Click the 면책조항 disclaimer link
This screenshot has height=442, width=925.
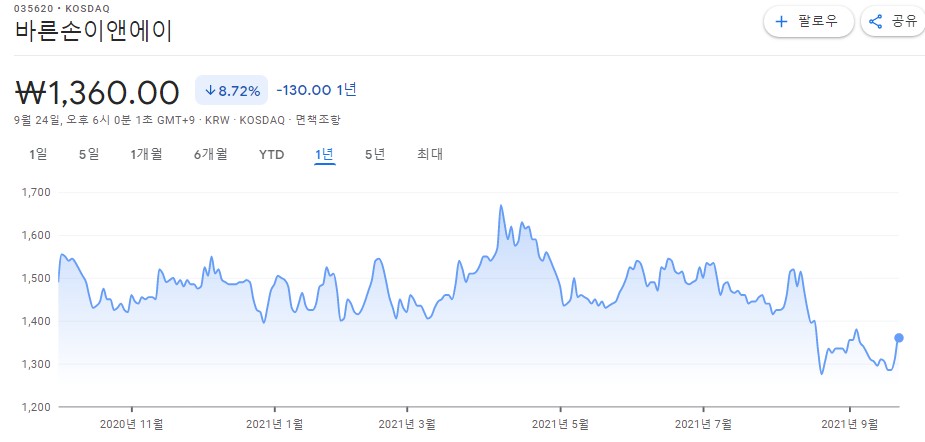[x=318, y=120]
